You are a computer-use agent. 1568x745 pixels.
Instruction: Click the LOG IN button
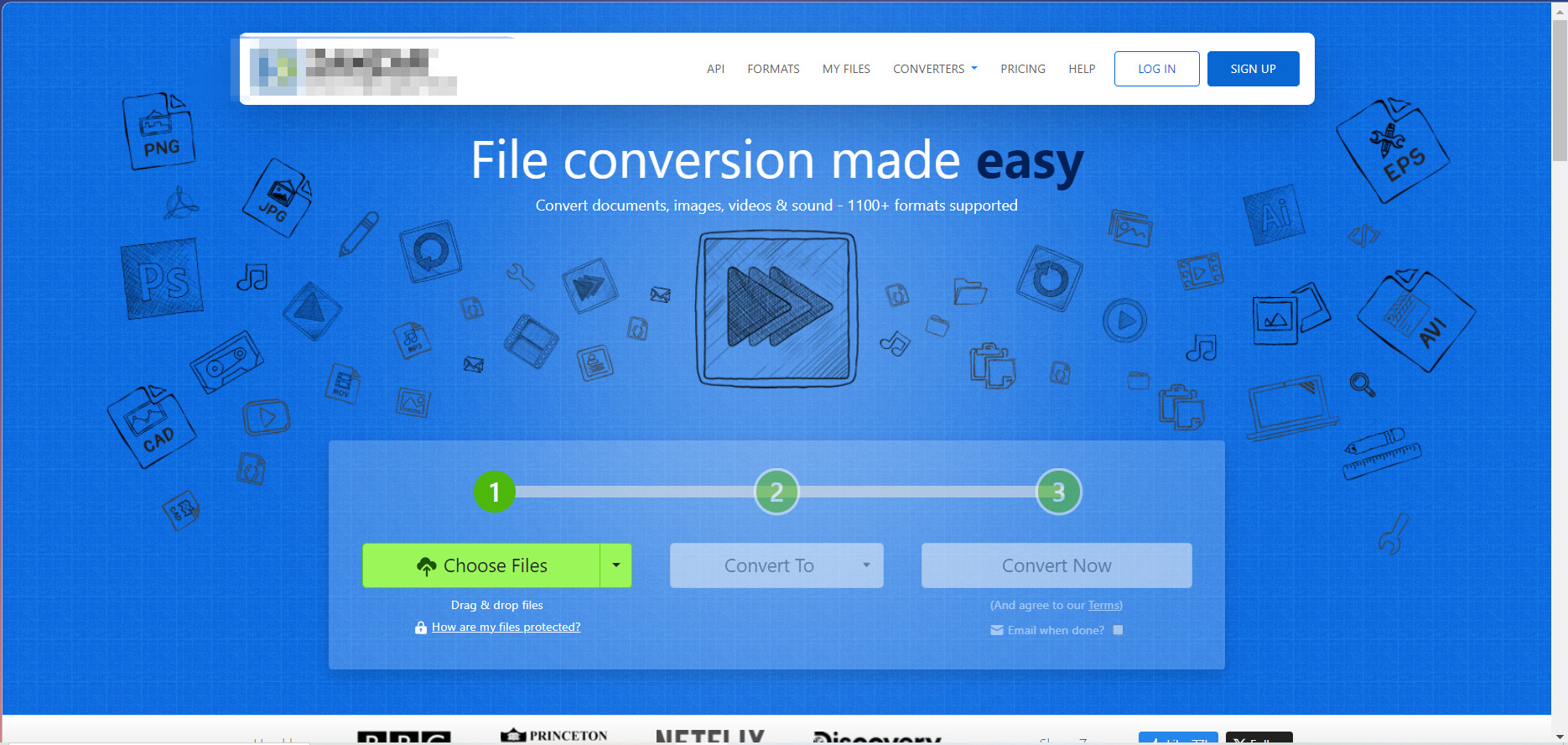tap(1157, 69)
